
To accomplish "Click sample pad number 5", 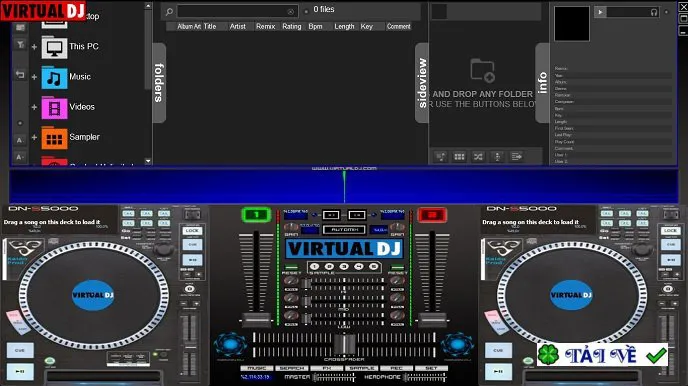I will [373, 266].
